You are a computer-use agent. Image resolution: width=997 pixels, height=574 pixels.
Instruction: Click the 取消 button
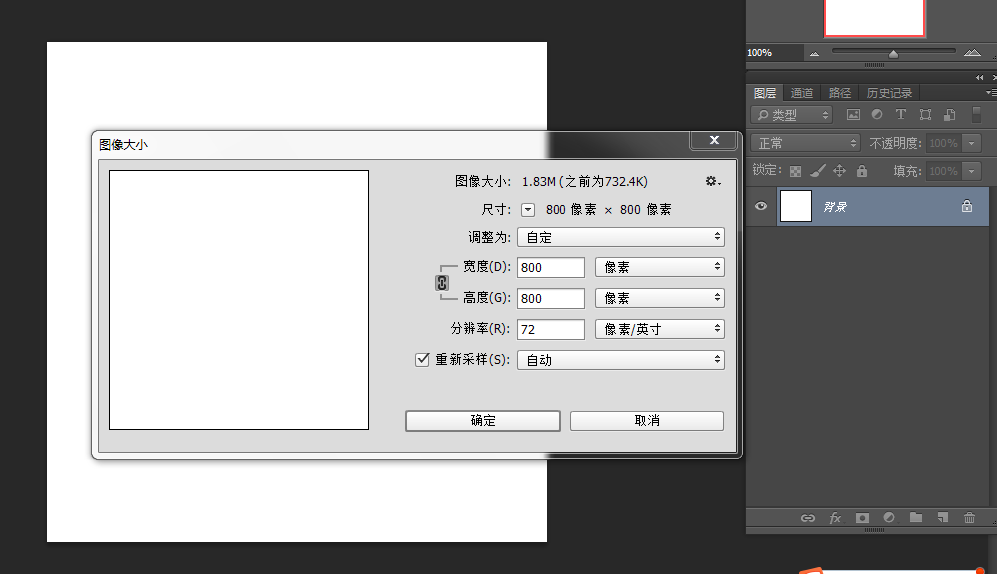tap(647, 421)
